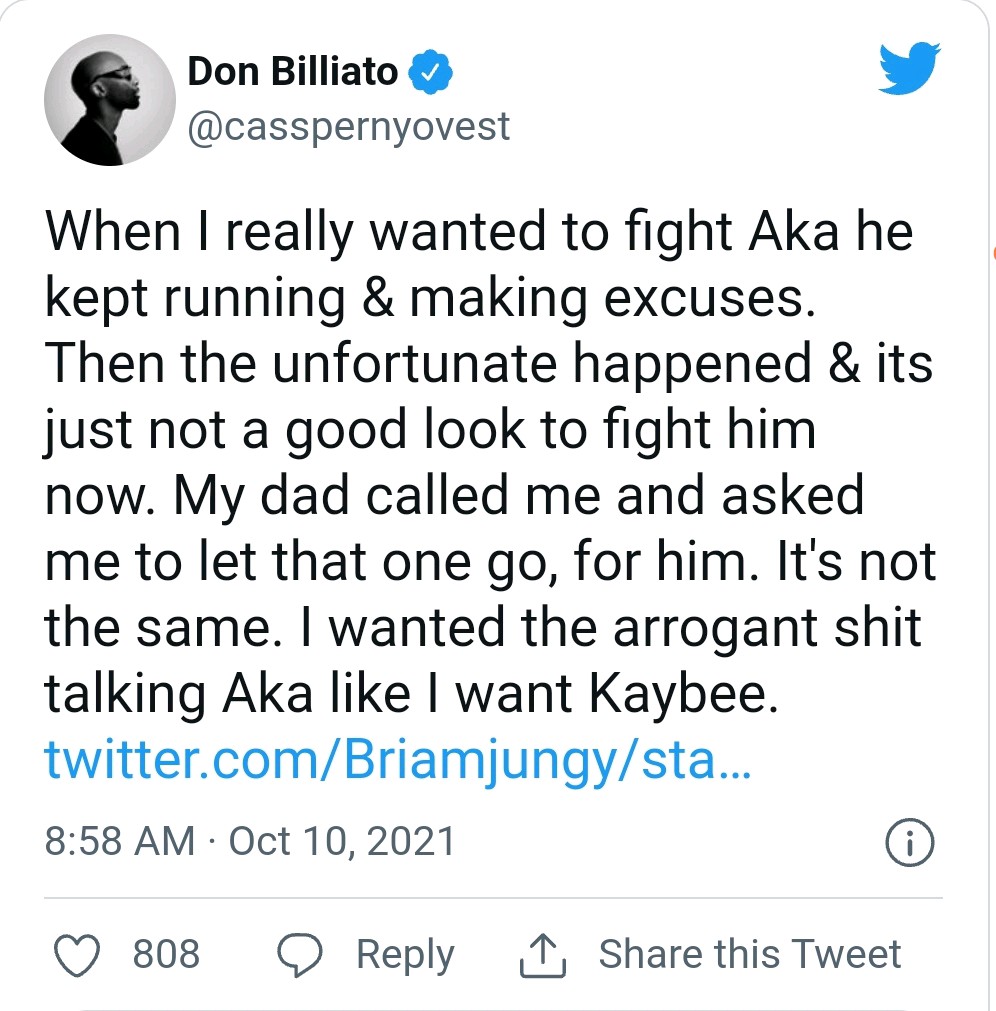This screenshot has height=1011, width=996.
Task: Open the info icon beside the timestamp
Action: click(x=909, y=843)
